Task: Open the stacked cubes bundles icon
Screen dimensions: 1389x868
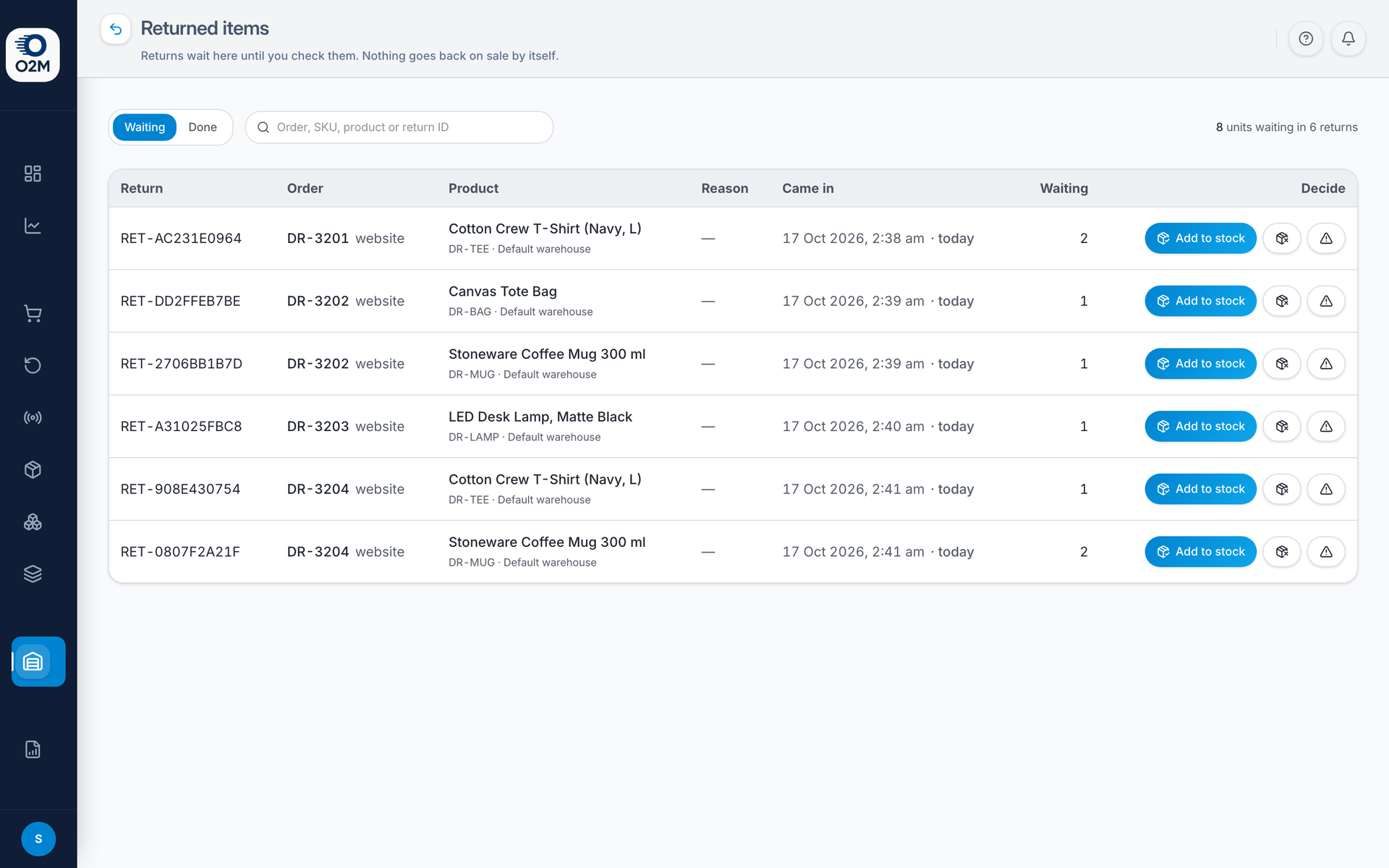Action: pos(33,522)
